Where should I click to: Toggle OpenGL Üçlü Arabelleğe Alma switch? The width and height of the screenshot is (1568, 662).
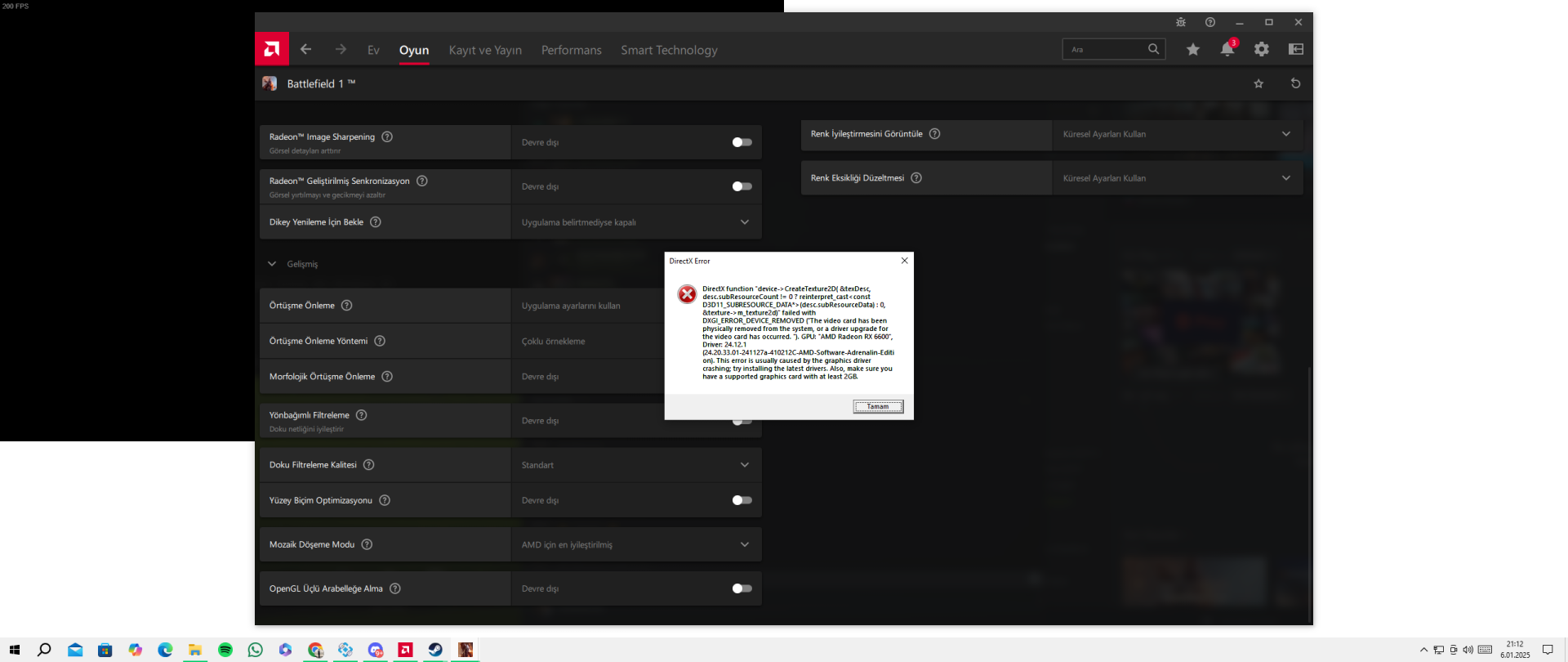[742, 588]
